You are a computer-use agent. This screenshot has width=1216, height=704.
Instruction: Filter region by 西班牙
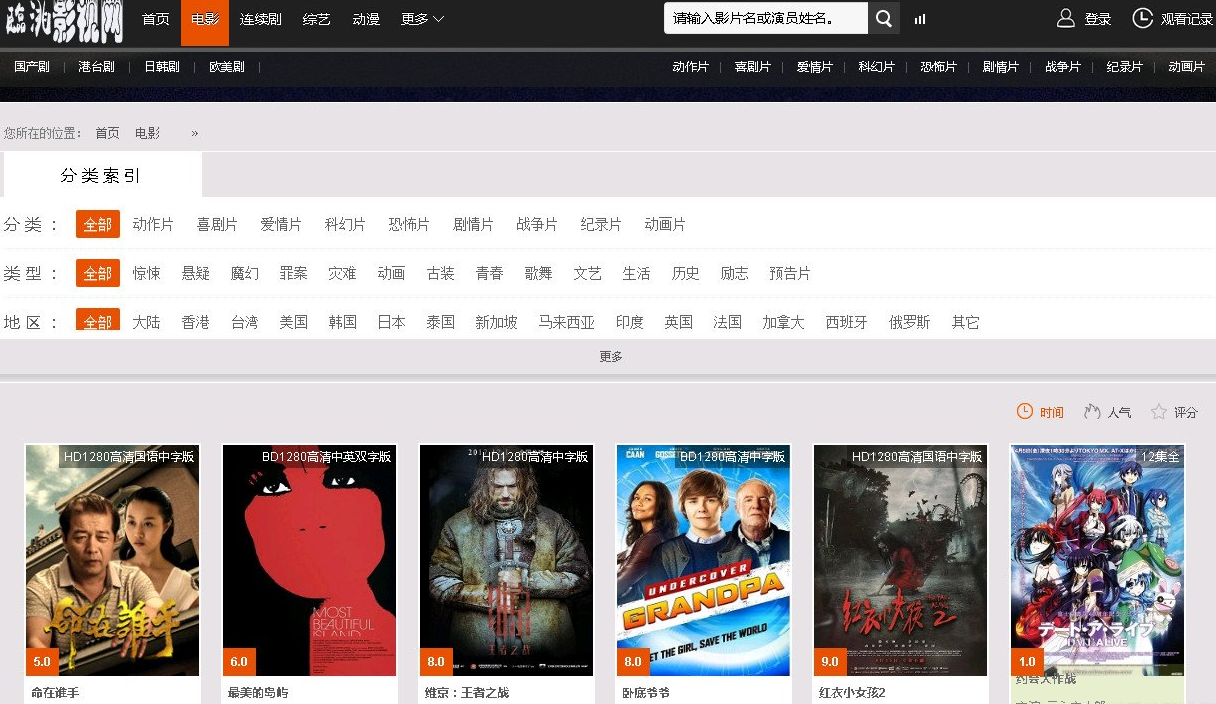(846, 322)
